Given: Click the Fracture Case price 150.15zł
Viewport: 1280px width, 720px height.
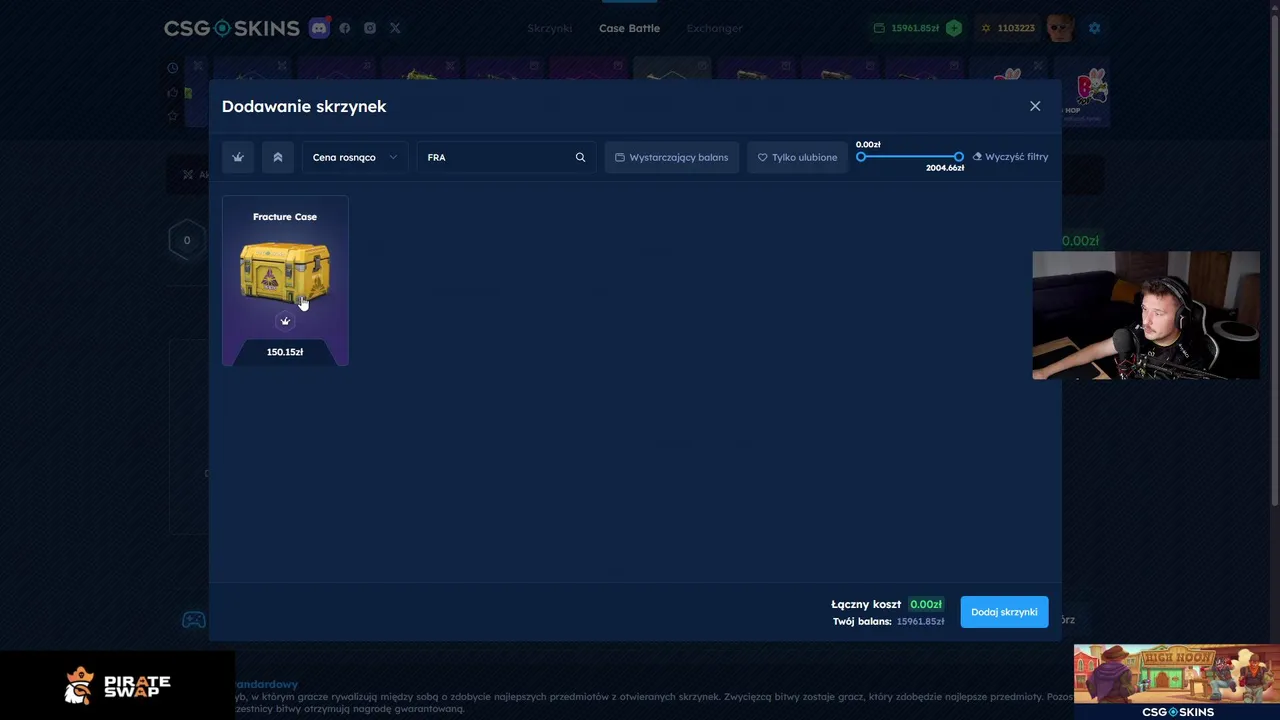Looking at the screenshot, I should pyautogui.click(x=285, y=352).
